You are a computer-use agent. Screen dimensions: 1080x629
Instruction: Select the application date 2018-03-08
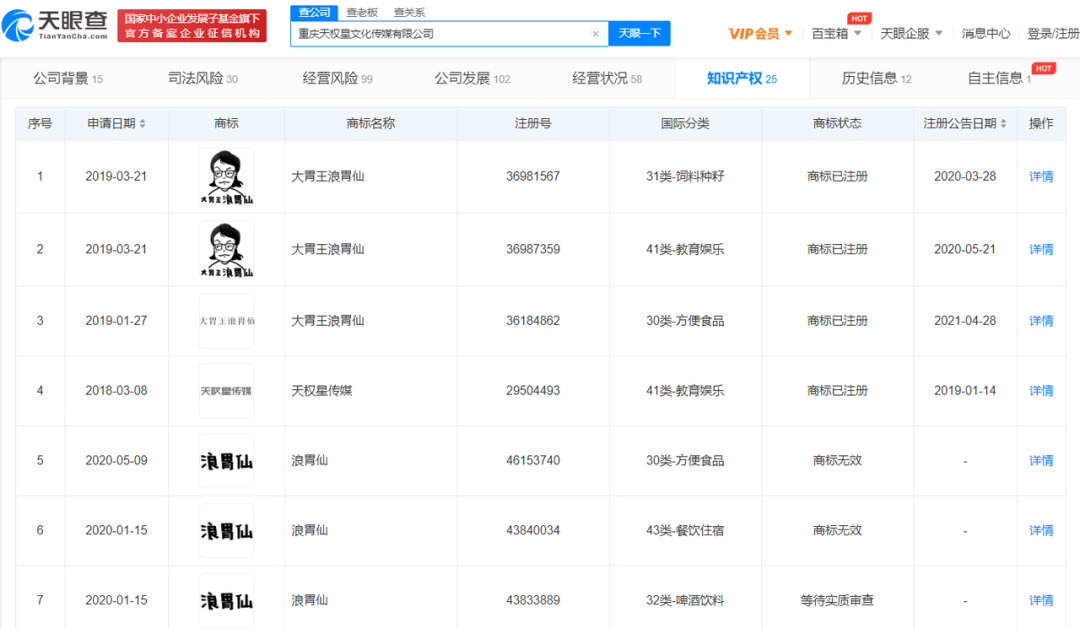[x=116, y=391]
